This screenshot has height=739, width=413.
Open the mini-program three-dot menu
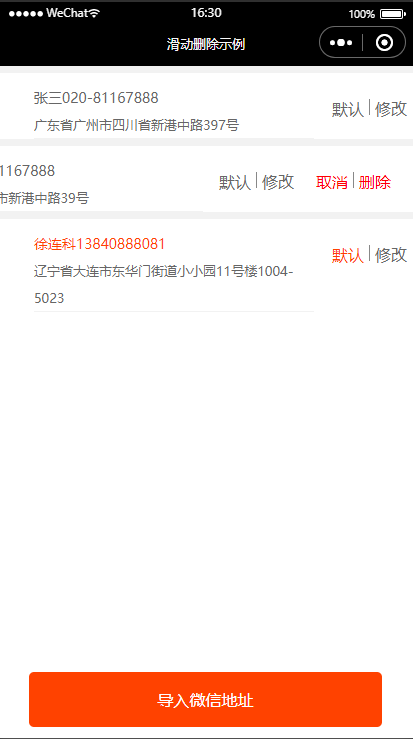(x=341, y=43)
